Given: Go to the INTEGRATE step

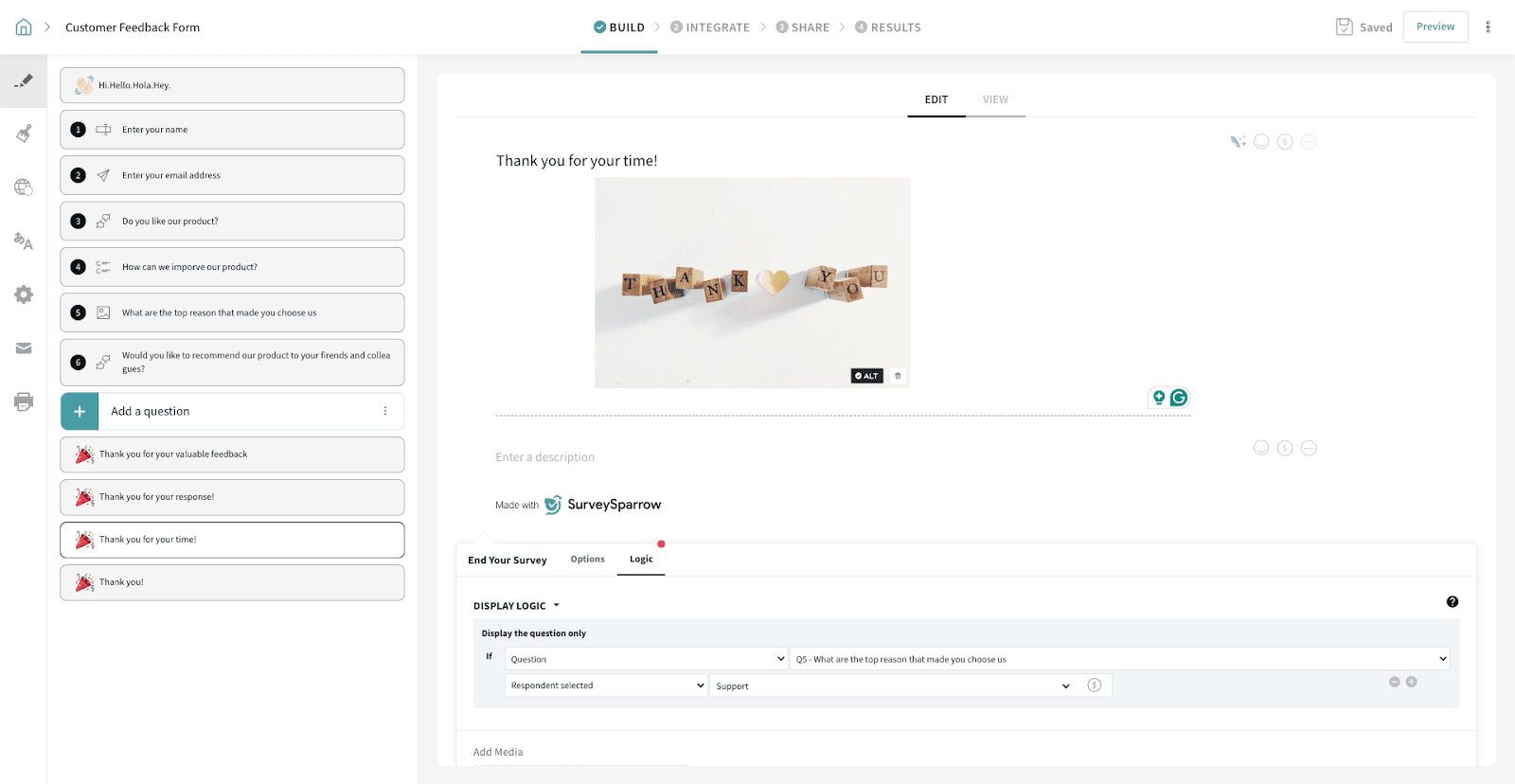Looking at the screenshot, I should (709, 27).
